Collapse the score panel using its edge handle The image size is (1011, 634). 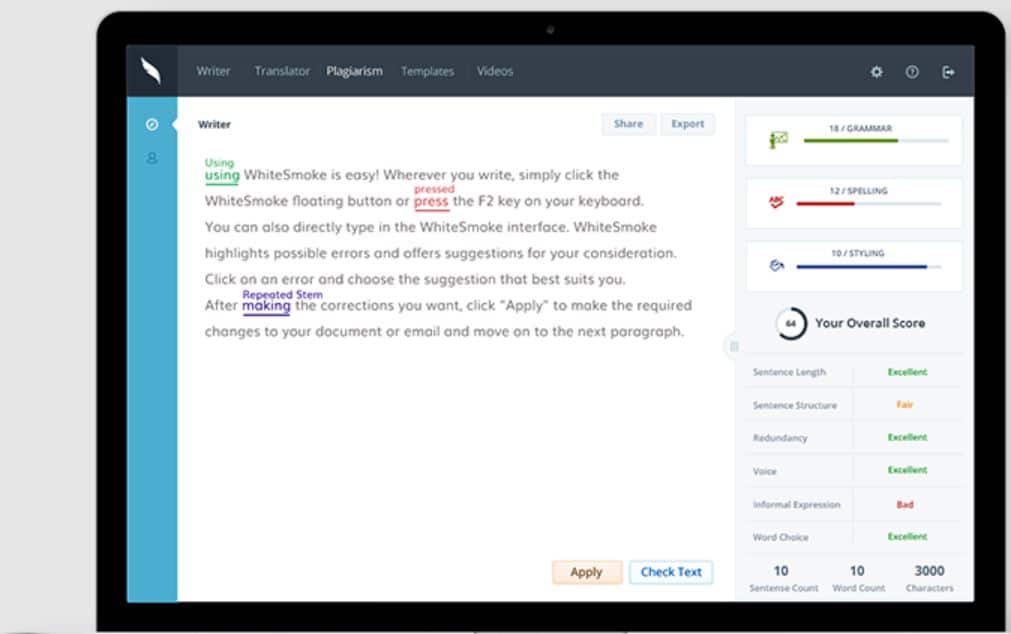pyautogui.click(x=734, y=347)
